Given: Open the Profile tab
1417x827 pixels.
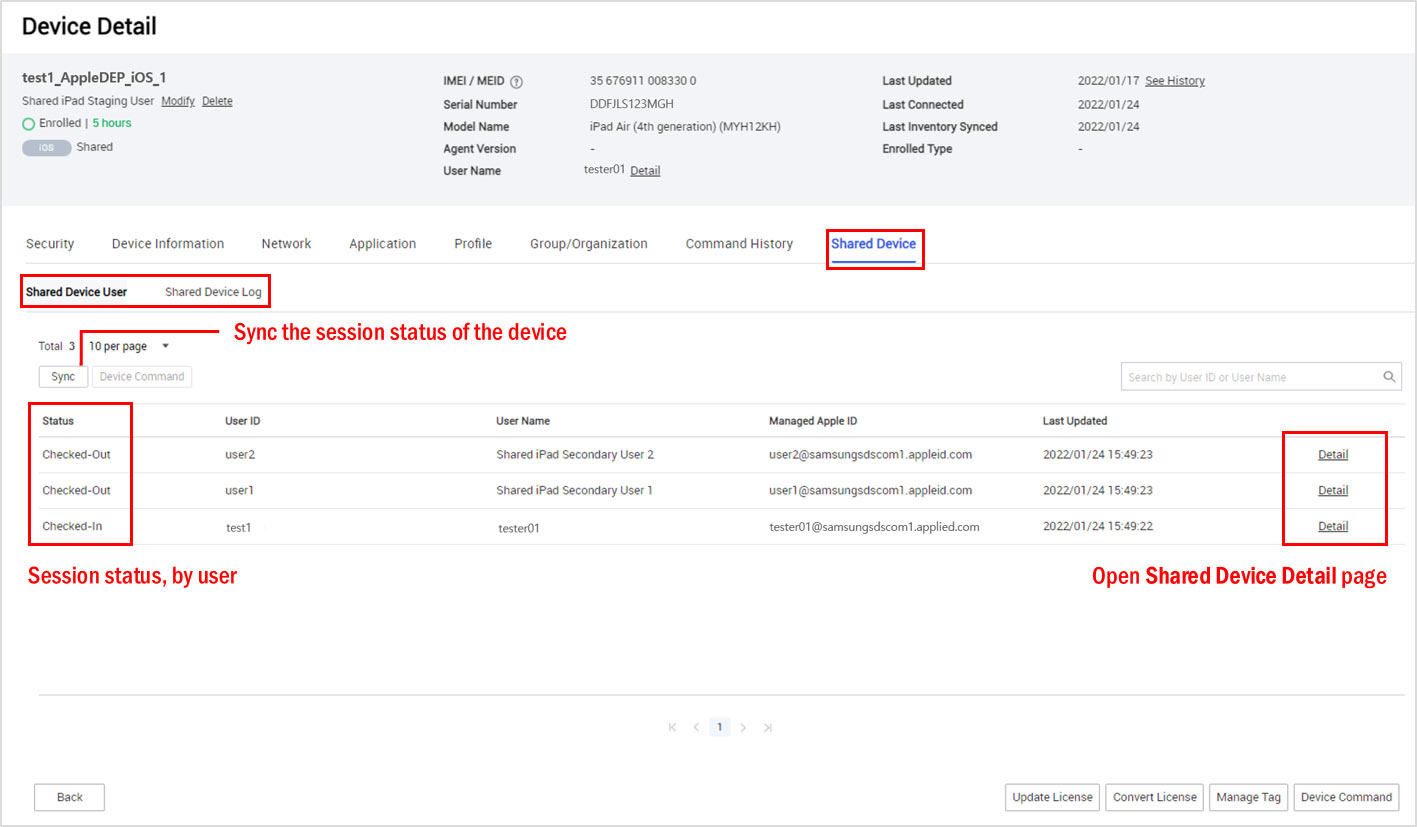Looking at the screenshot, I should [472, 243].
